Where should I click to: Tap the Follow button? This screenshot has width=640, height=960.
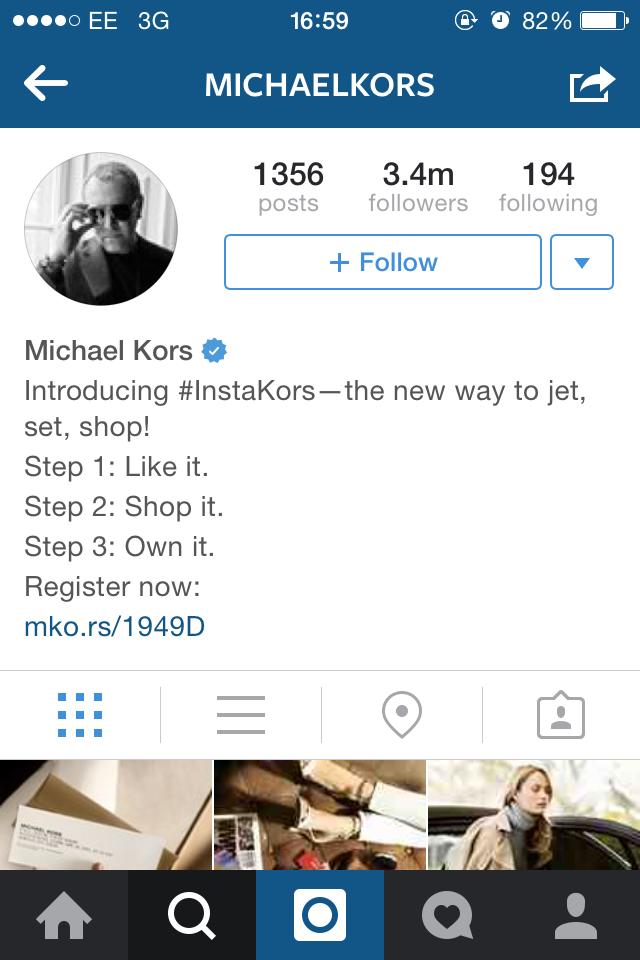pyautogui.click(x=382, y=262)
